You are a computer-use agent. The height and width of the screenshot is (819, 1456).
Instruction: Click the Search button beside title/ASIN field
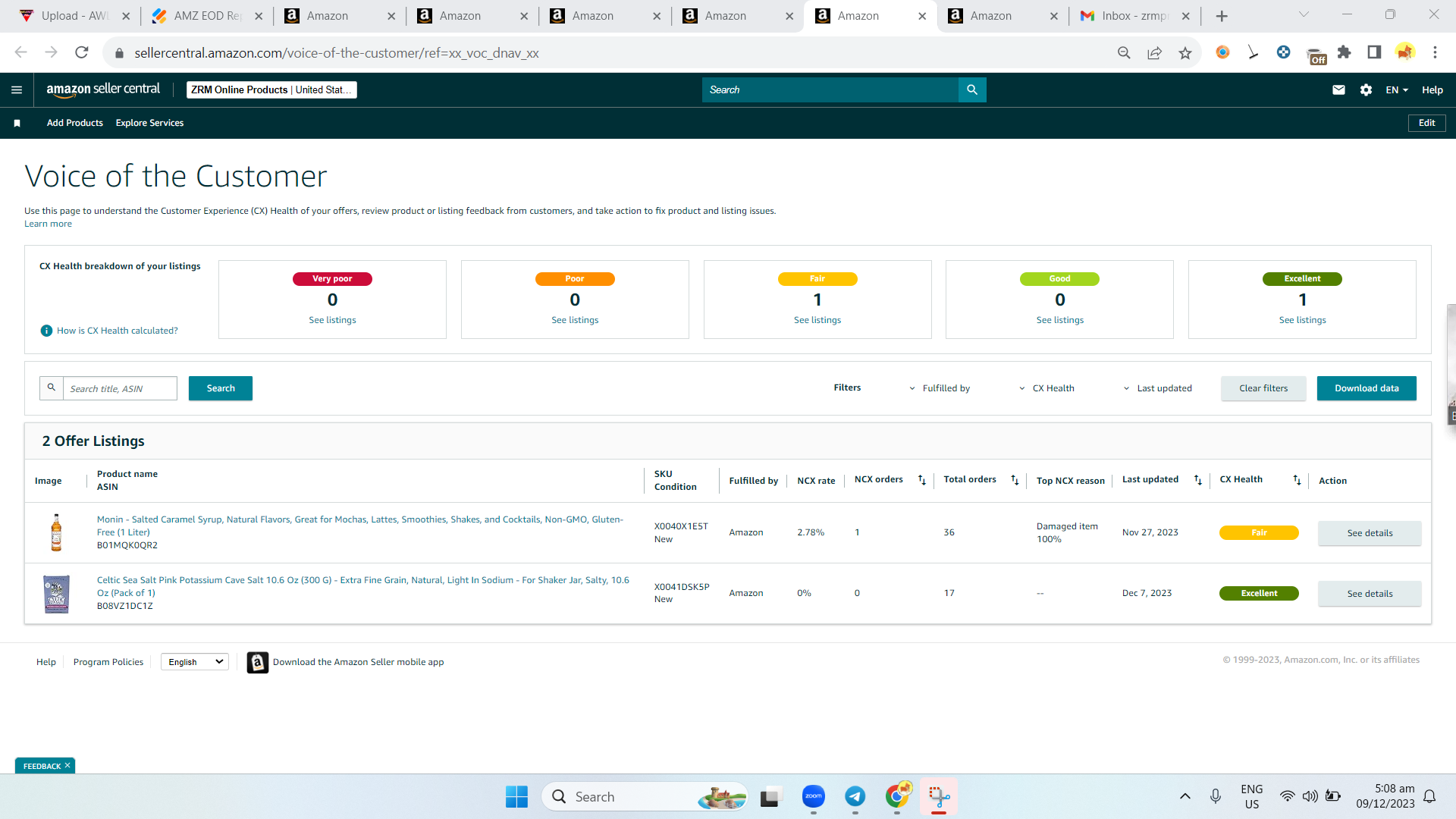(x=221, y=388)
